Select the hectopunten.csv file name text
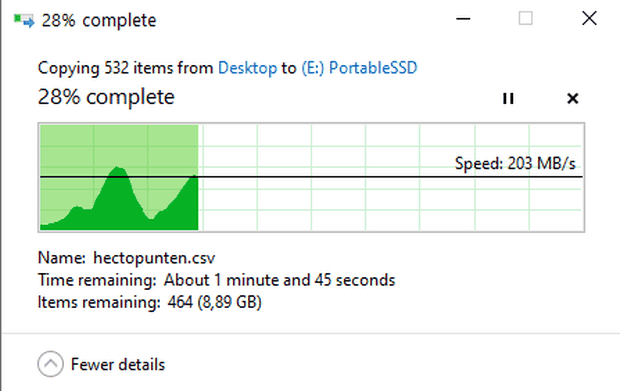The height and width of the screenshot is (391, 620). pyautogui.click(x=154, y=258)
